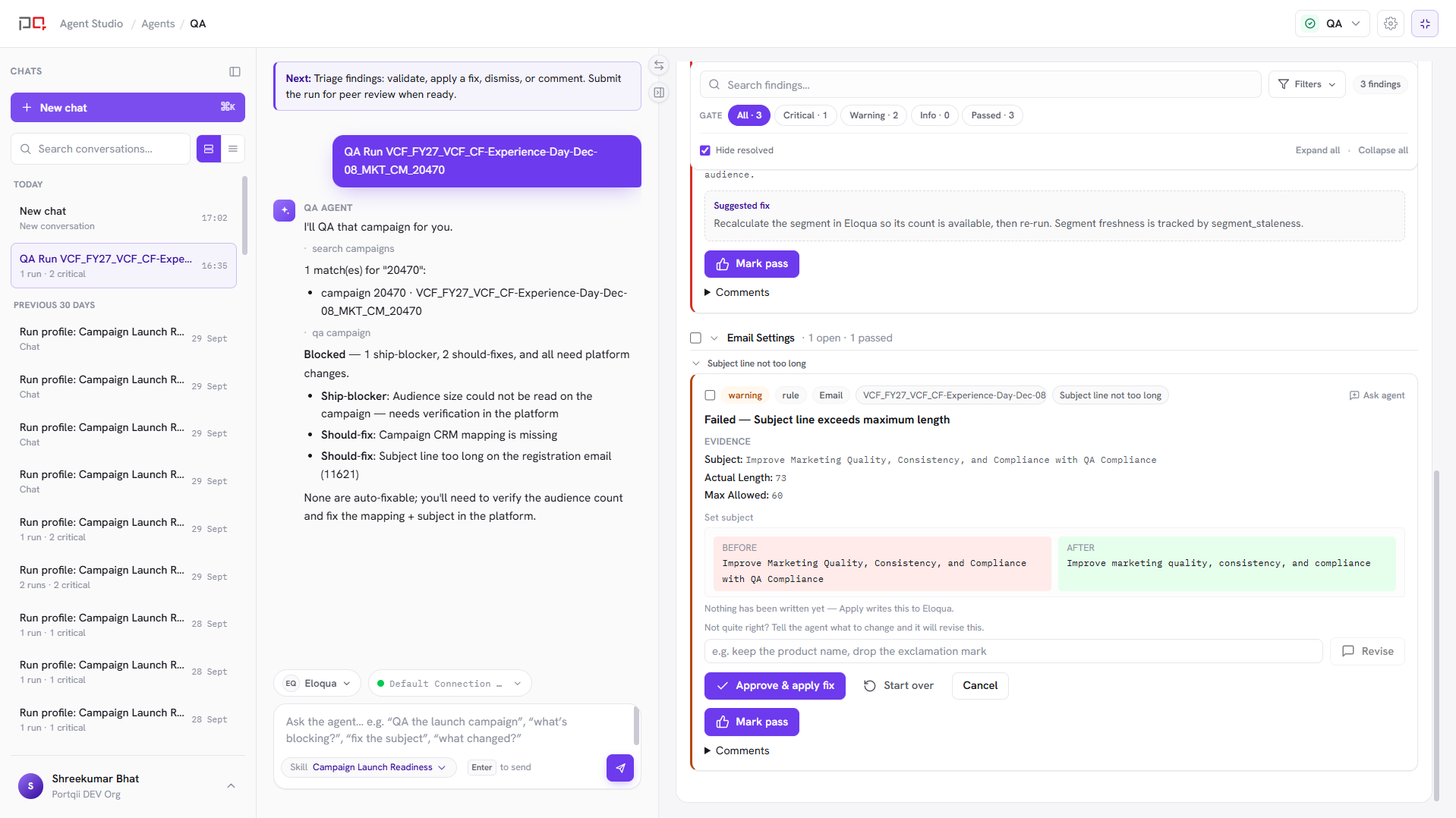Click Ask agent chat icon
This screenshot has width=1456, height=818.
point(1376,395)
